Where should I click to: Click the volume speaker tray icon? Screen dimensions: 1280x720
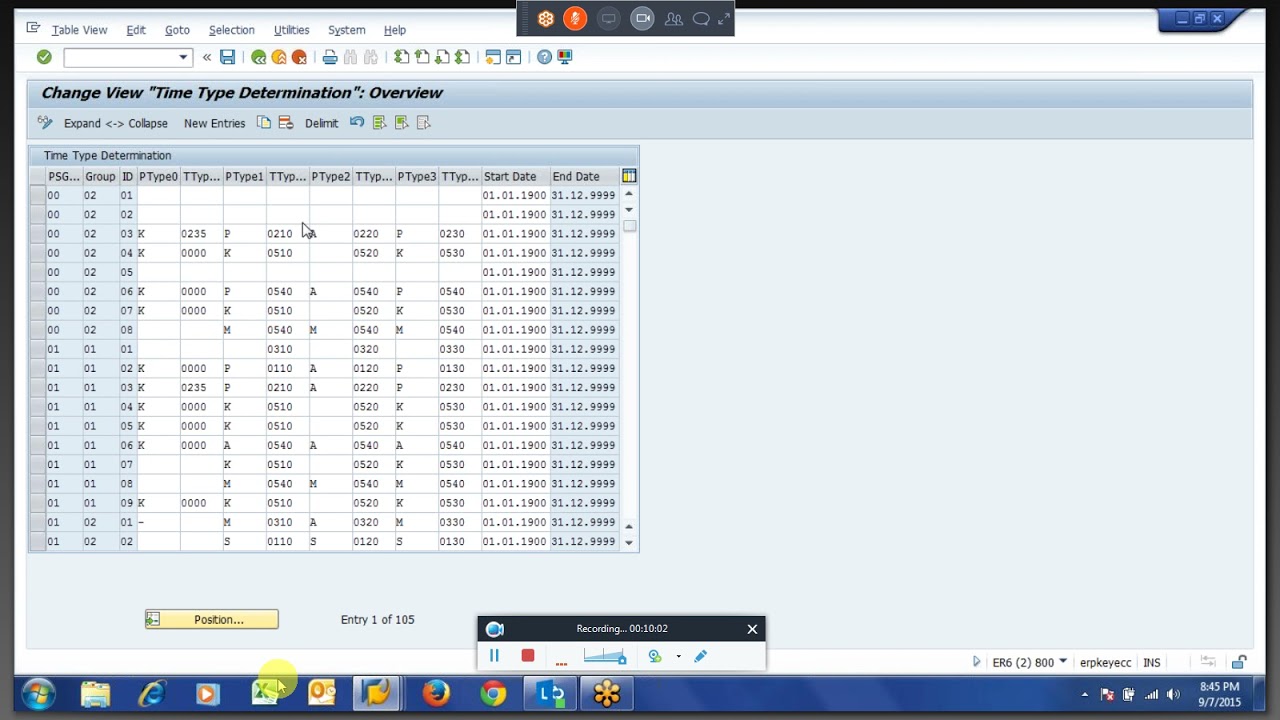point(1173,694)
